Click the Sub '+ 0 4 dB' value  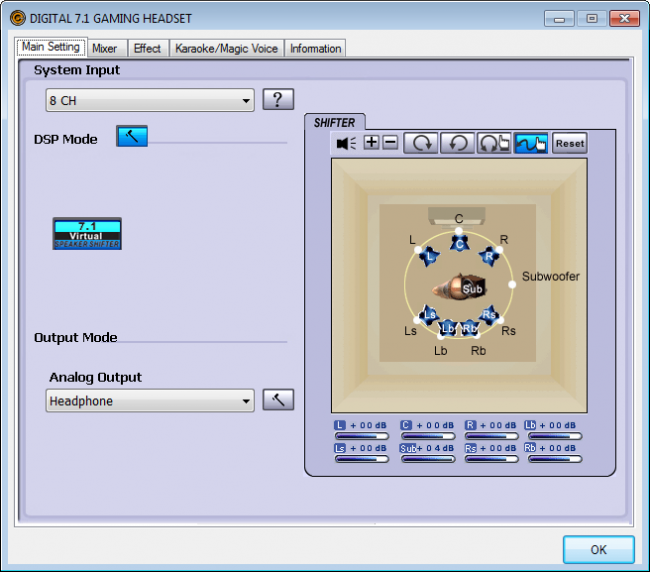pyautogui.click(x=435, y=448)
